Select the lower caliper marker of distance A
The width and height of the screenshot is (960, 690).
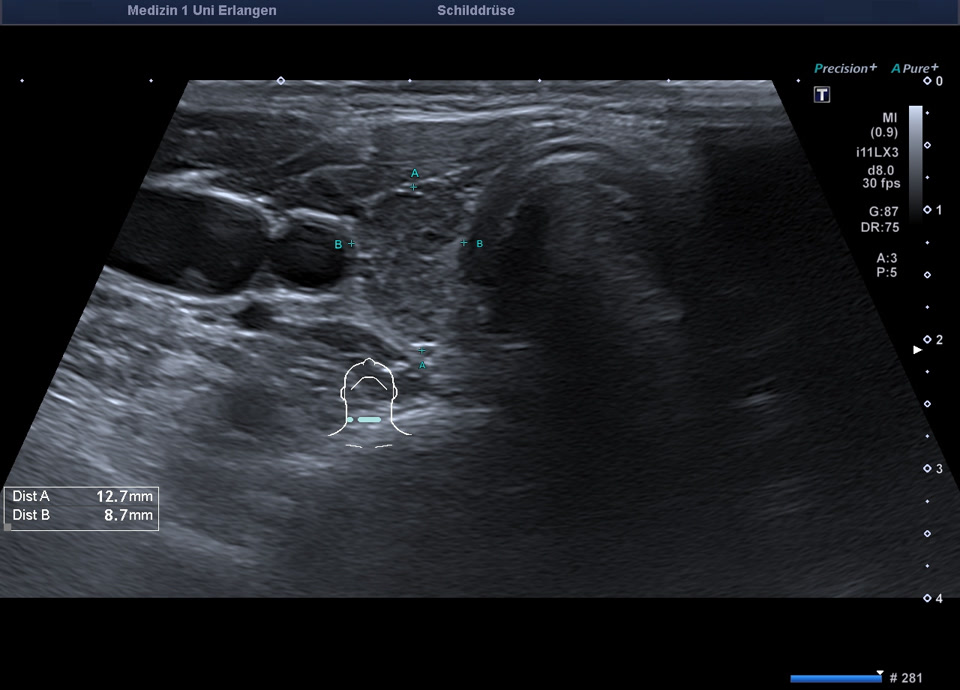point(422,351)
